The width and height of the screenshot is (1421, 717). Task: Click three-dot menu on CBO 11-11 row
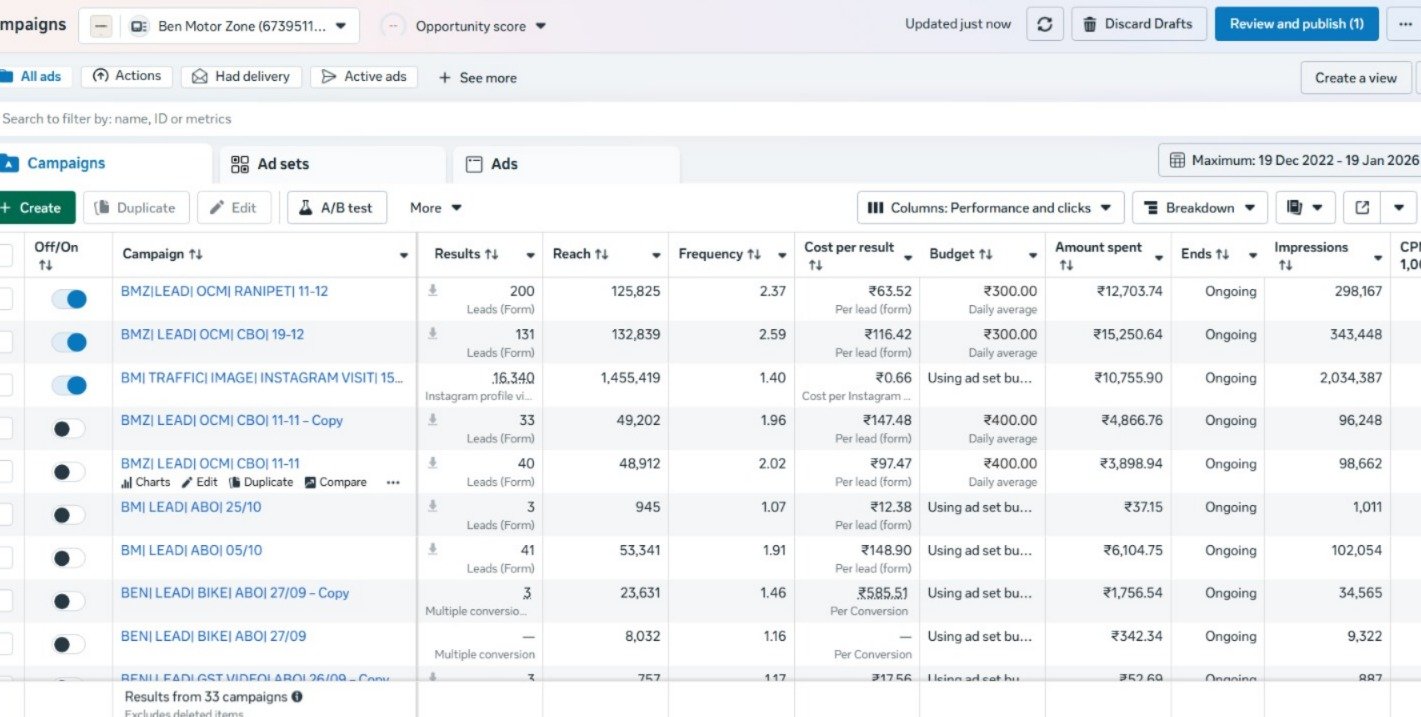pos(393,482)
